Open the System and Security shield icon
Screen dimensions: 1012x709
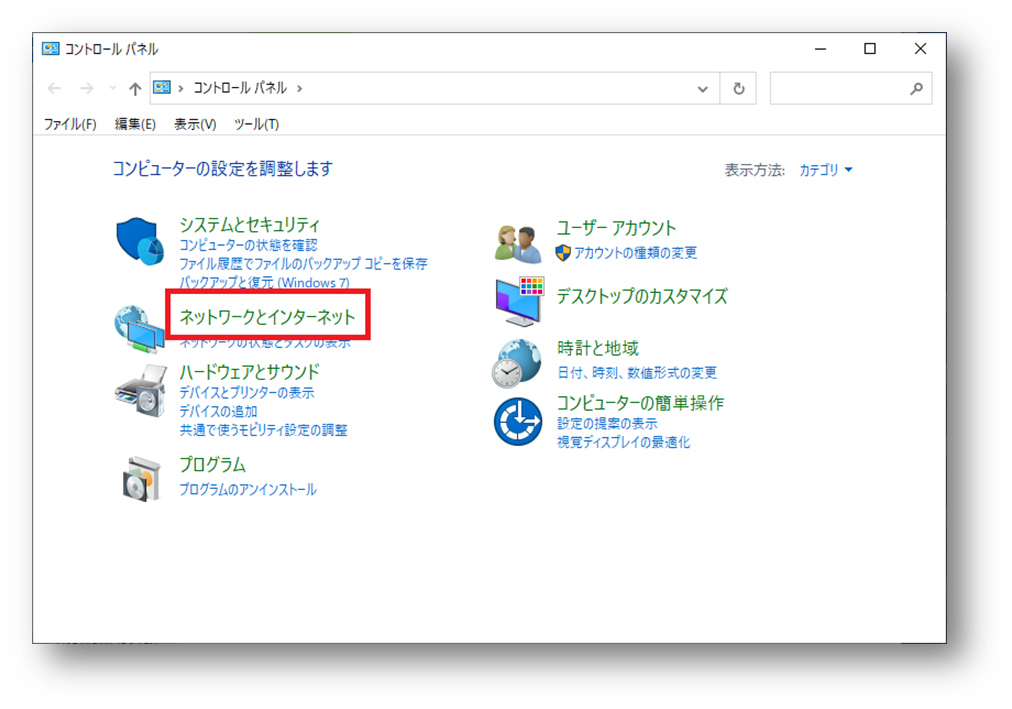tap(140, 241)
